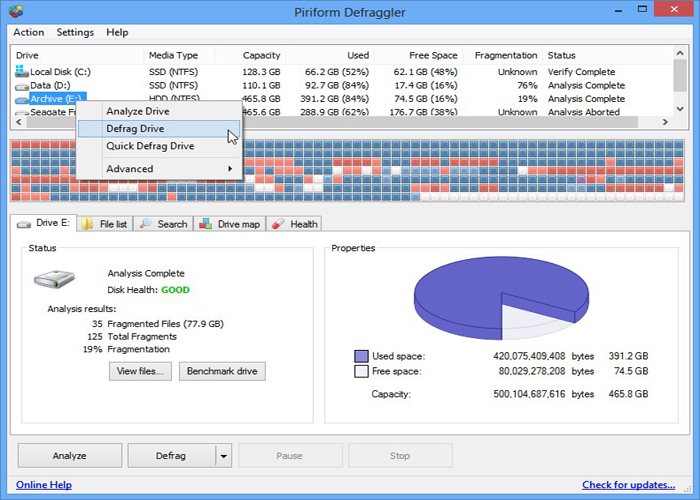Open the Help menu
The image size is (700, 500).
point(117,32)
